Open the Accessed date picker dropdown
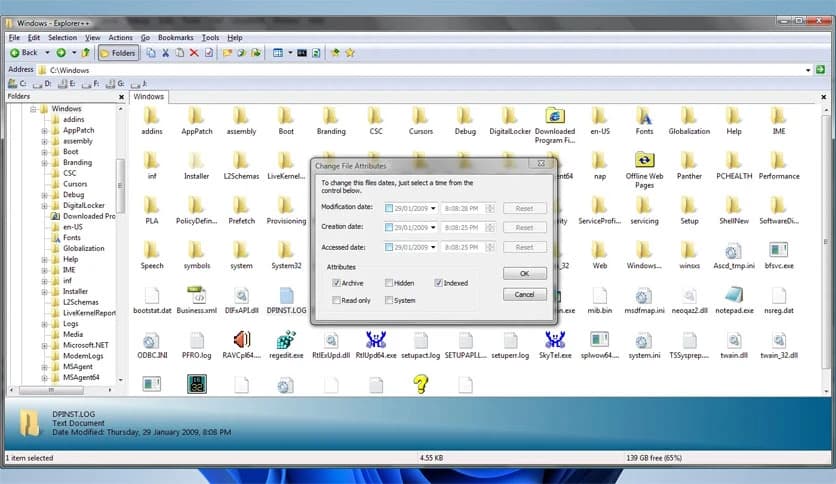 pyautogui.click(x=433, y=247)
